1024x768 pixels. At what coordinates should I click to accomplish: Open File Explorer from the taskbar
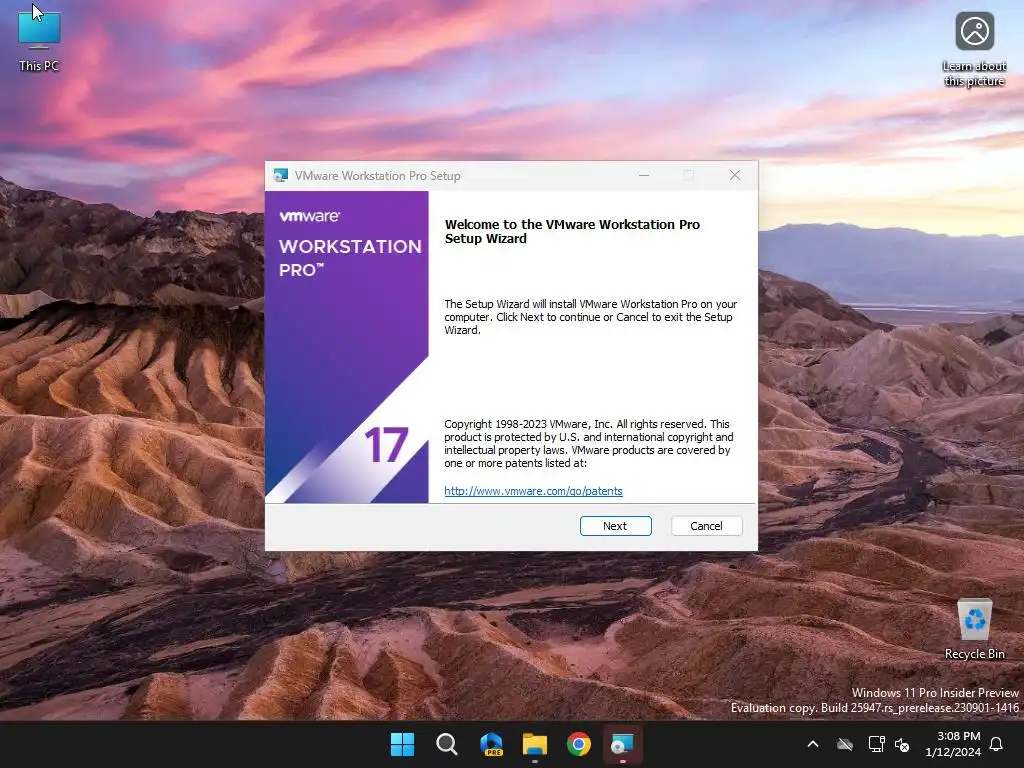(x=535, y=744)
